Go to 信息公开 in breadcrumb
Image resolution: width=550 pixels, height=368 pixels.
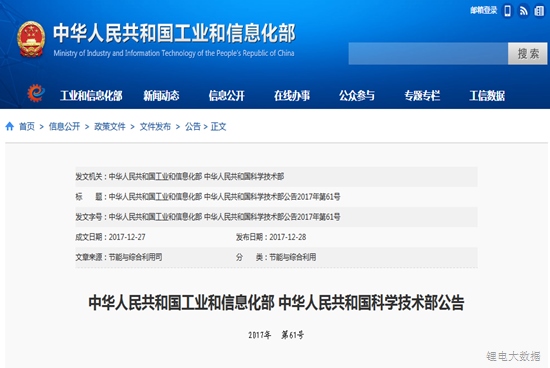[64, 126]
